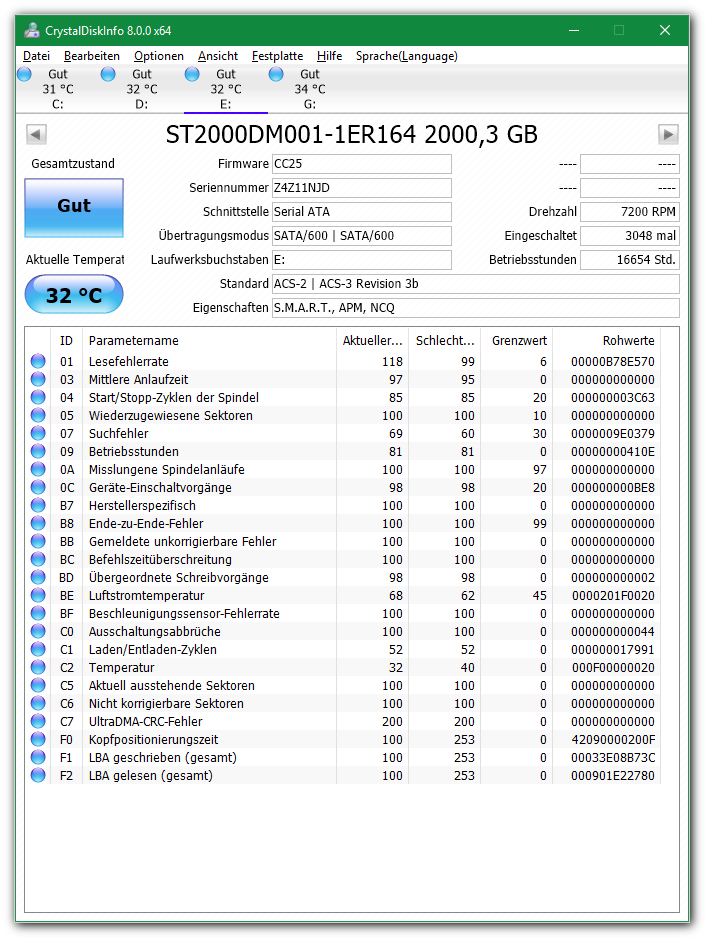Click the Standard field ACS-2
This screenshot has width=705, height=938.
(475, 284)
